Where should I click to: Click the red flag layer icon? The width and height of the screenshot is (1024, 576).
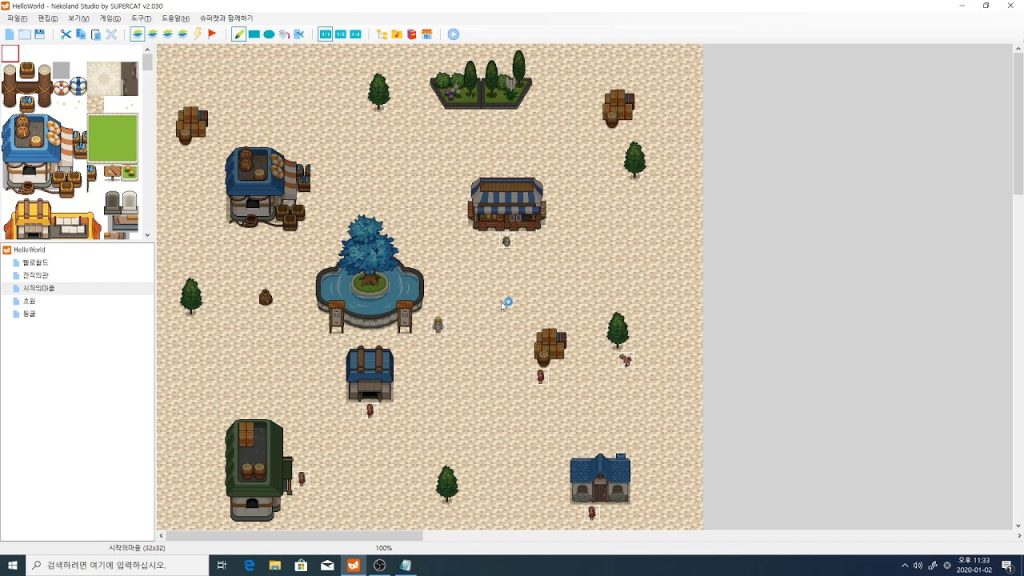click(x=212, y=34)
